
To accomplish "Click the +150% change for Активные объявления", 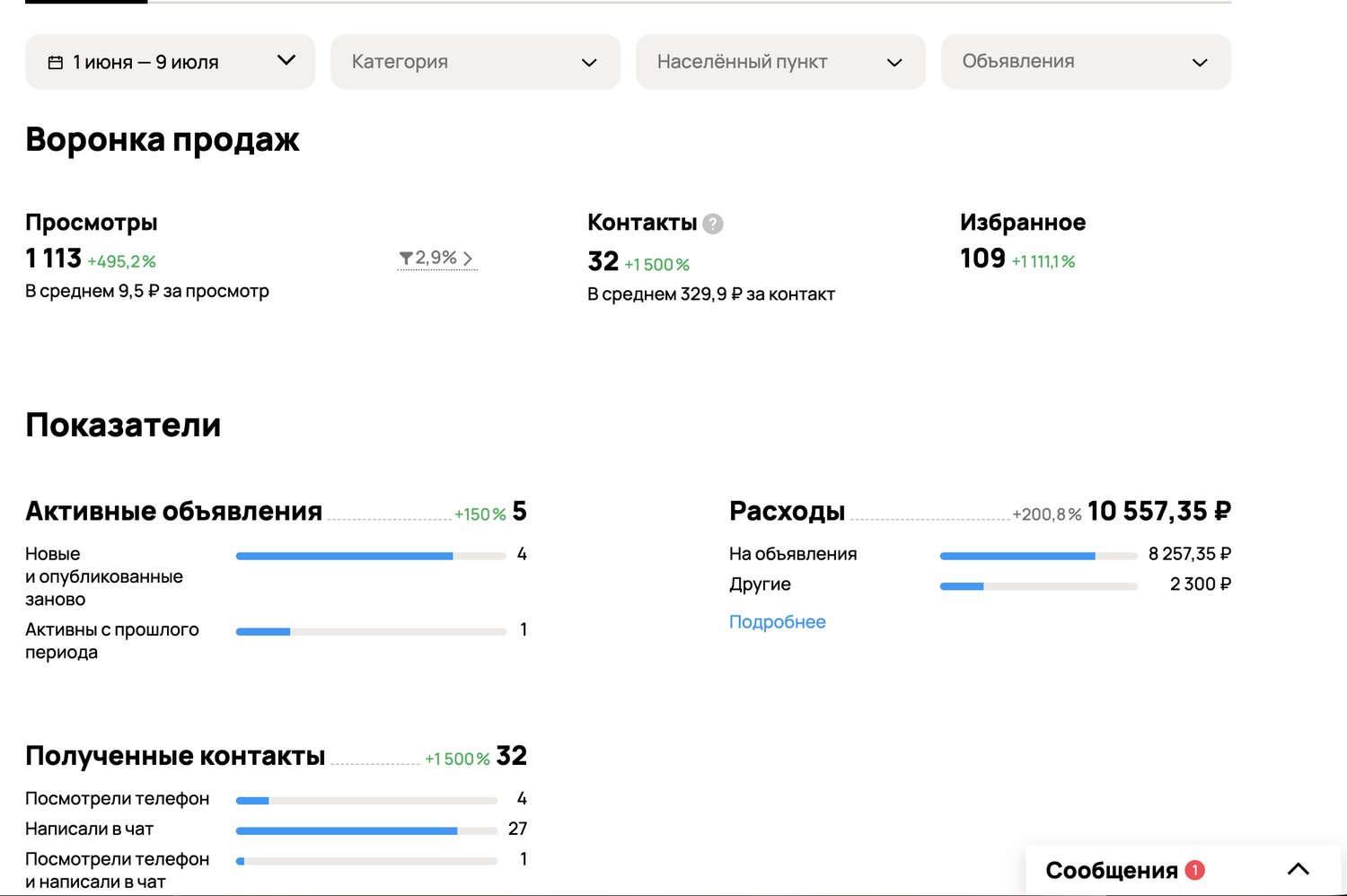I will [x=480, y=514].
